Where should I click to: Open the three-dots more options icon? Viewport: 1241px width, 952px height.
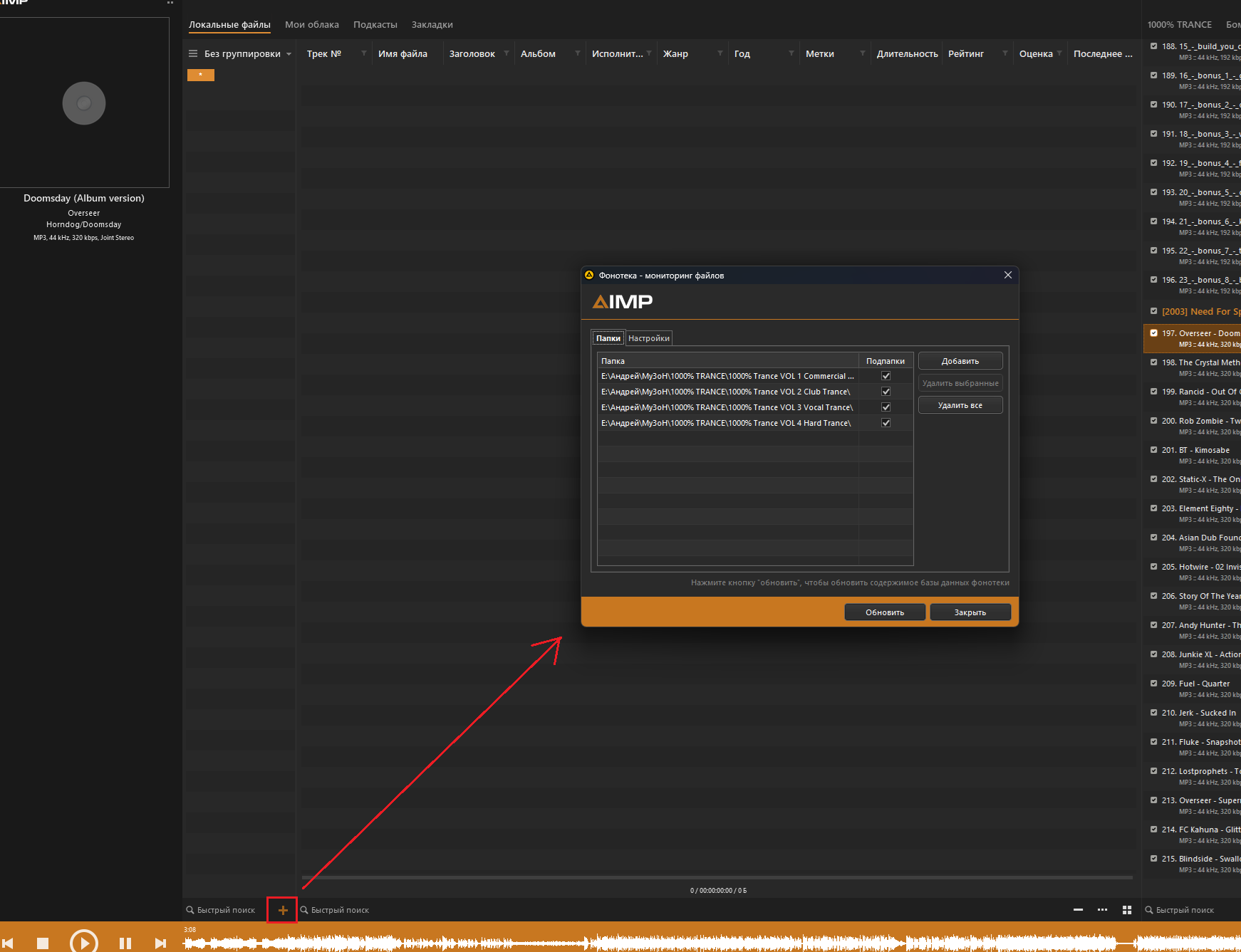(x=1102, y=910)
